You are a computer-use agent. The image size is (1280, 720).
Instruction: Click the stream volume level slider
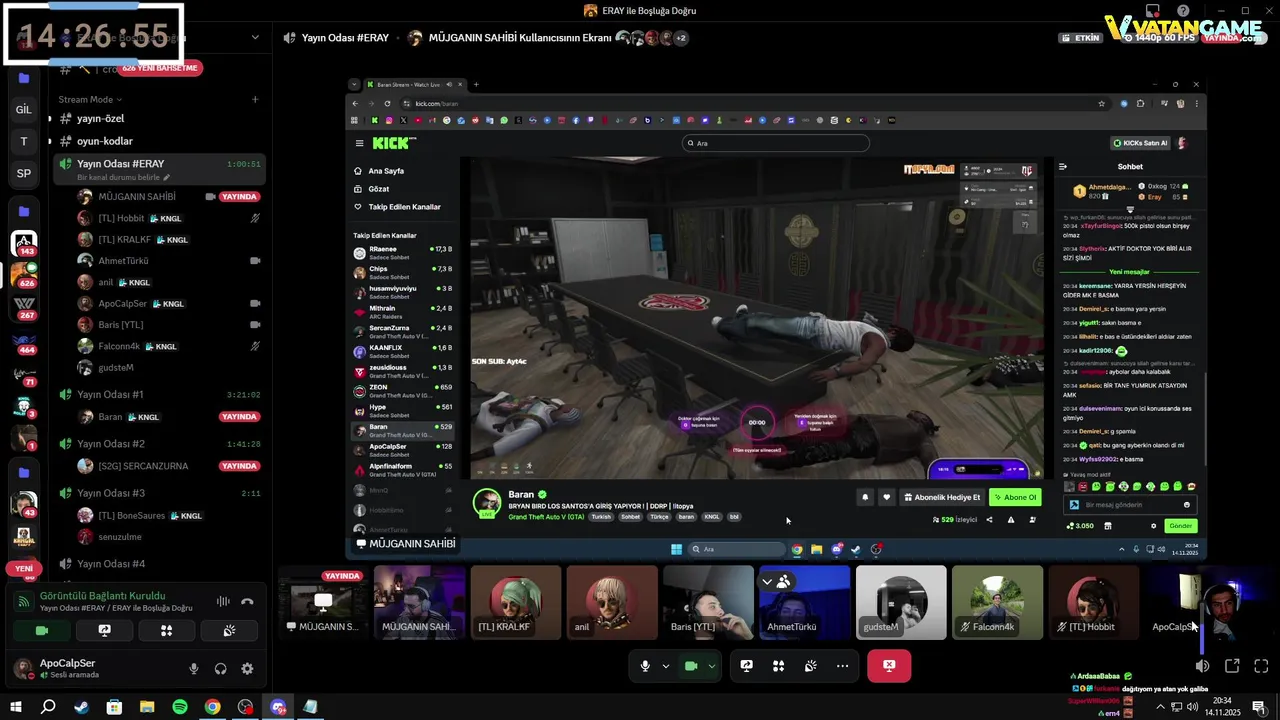pyautogui.click(x=1203, y=626)
